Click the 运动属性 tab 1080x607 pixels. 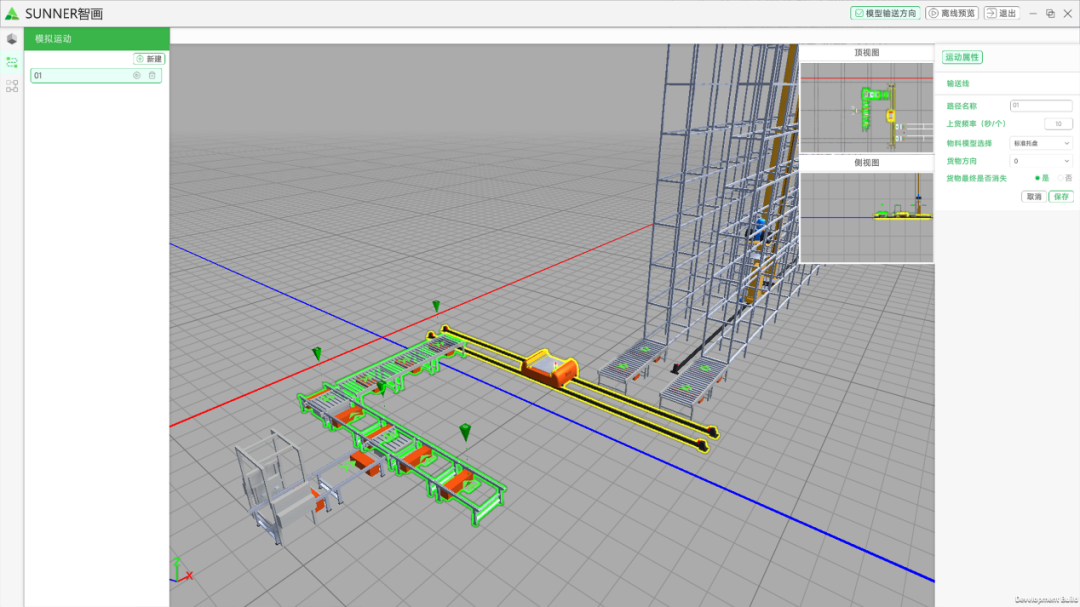pos(962,58)
